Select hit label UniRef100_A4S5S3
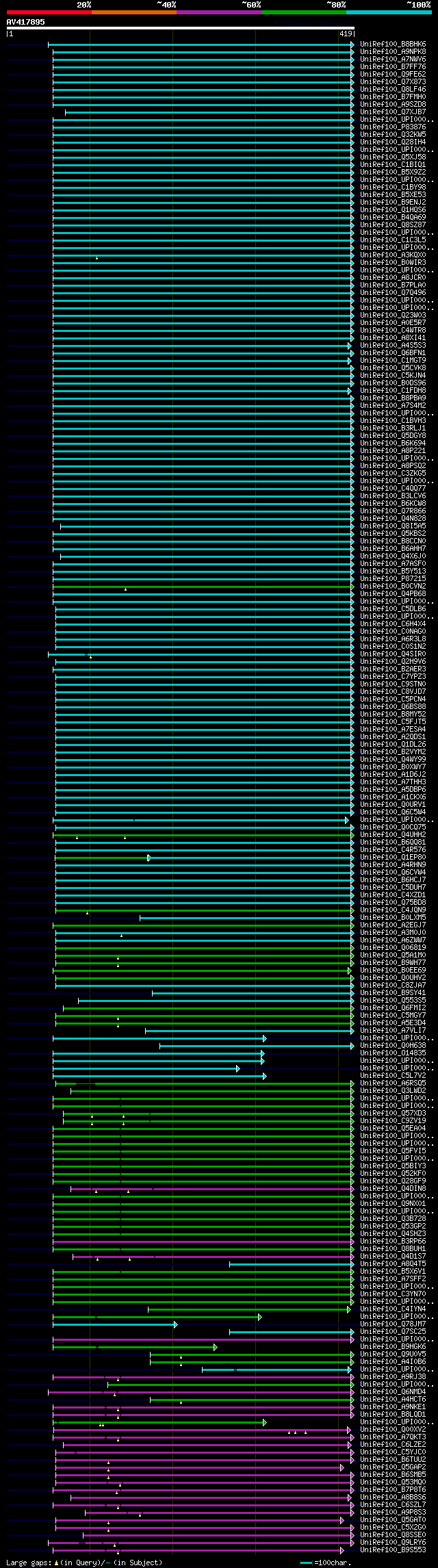This screenshot has height=1568, width=438. [393, 346]
